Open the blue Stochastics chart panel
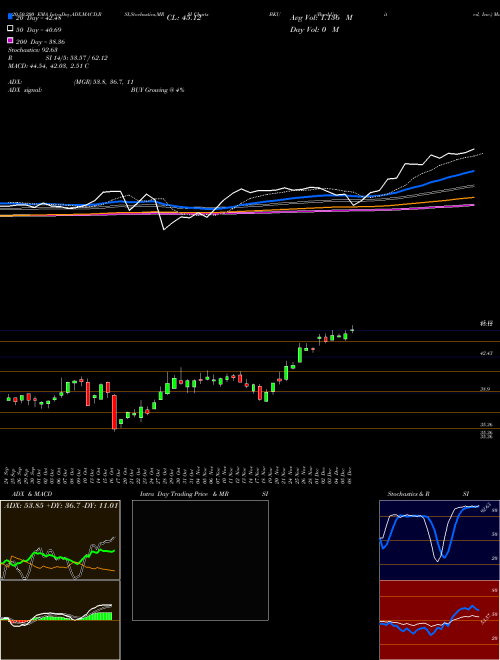The width and height of the screenshot is (500, 660). pos(439,540)
